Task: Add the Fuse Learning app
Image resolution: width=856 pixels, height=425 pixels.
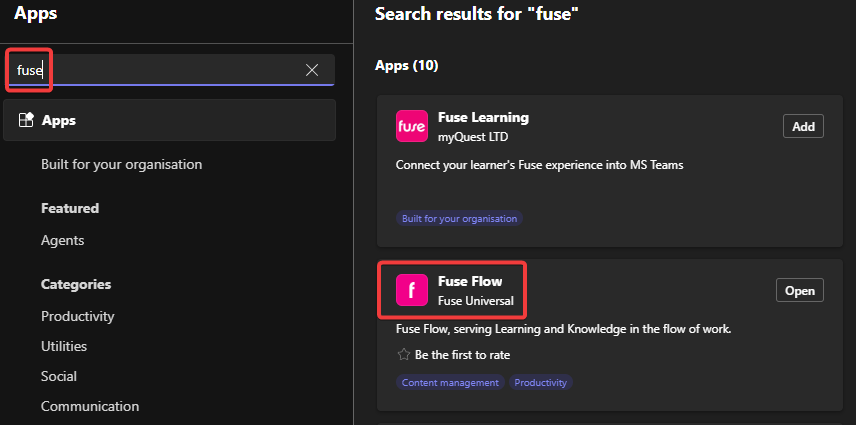Action: 803,127
